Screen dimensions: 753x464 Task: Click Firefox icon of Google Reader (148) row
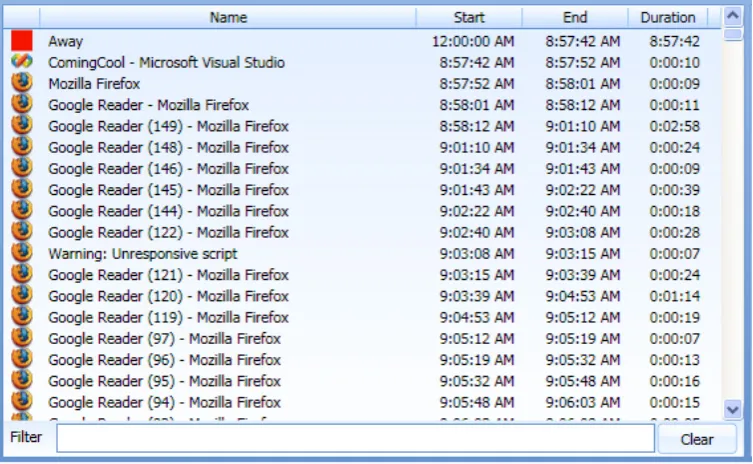[x=22, y=146]
